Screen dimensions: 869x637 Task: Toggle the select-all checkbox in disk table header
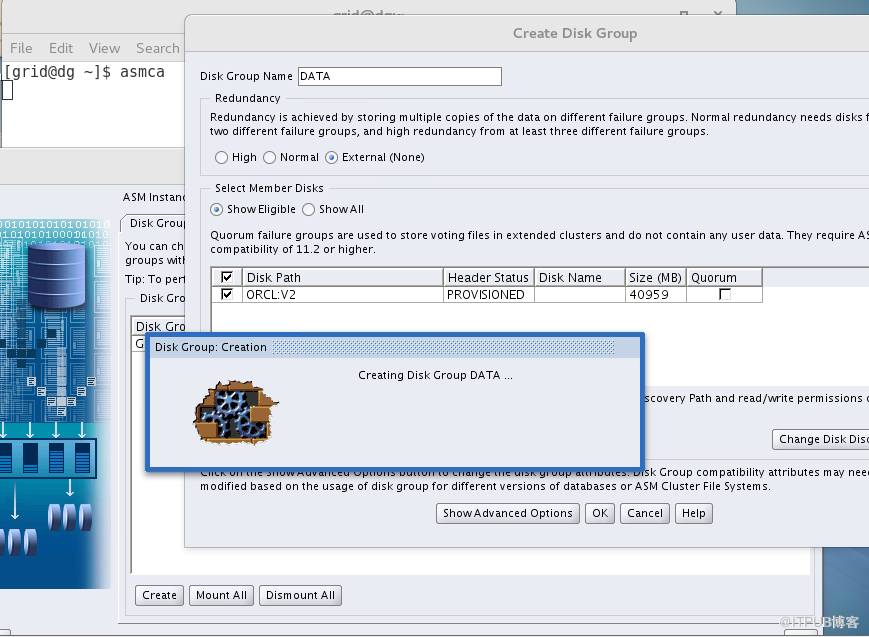pos(227,277)
